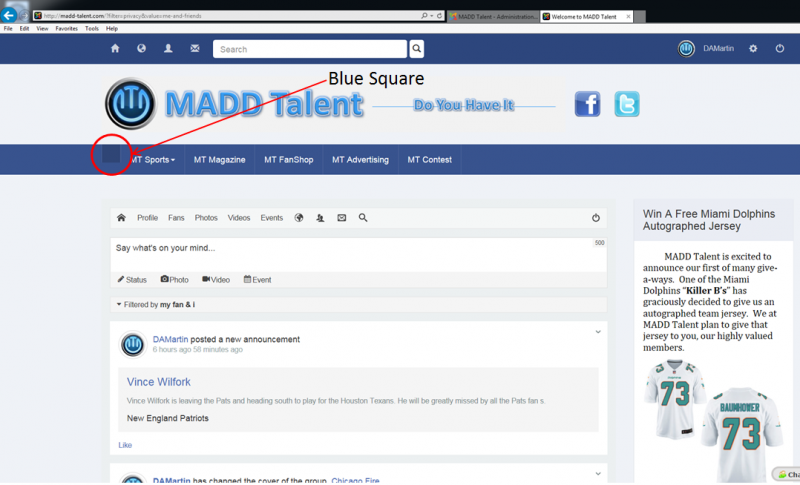Click envelope icon in profile toolbar
The width and height of the screenshot is (800, 485).
(x=341, y=218)
